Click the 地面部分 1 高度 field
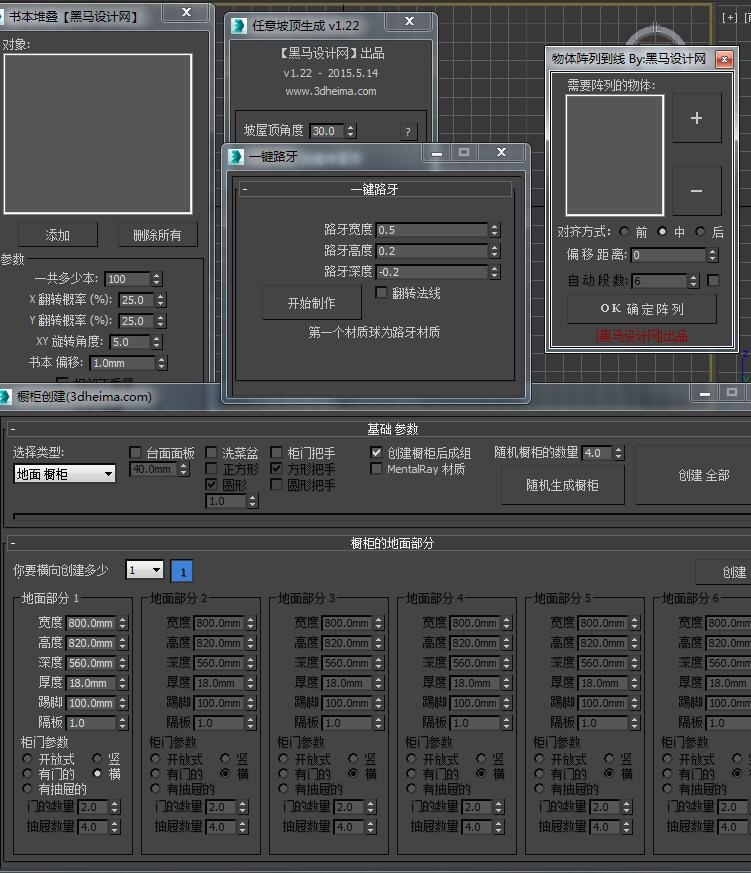 click(91, 643)
